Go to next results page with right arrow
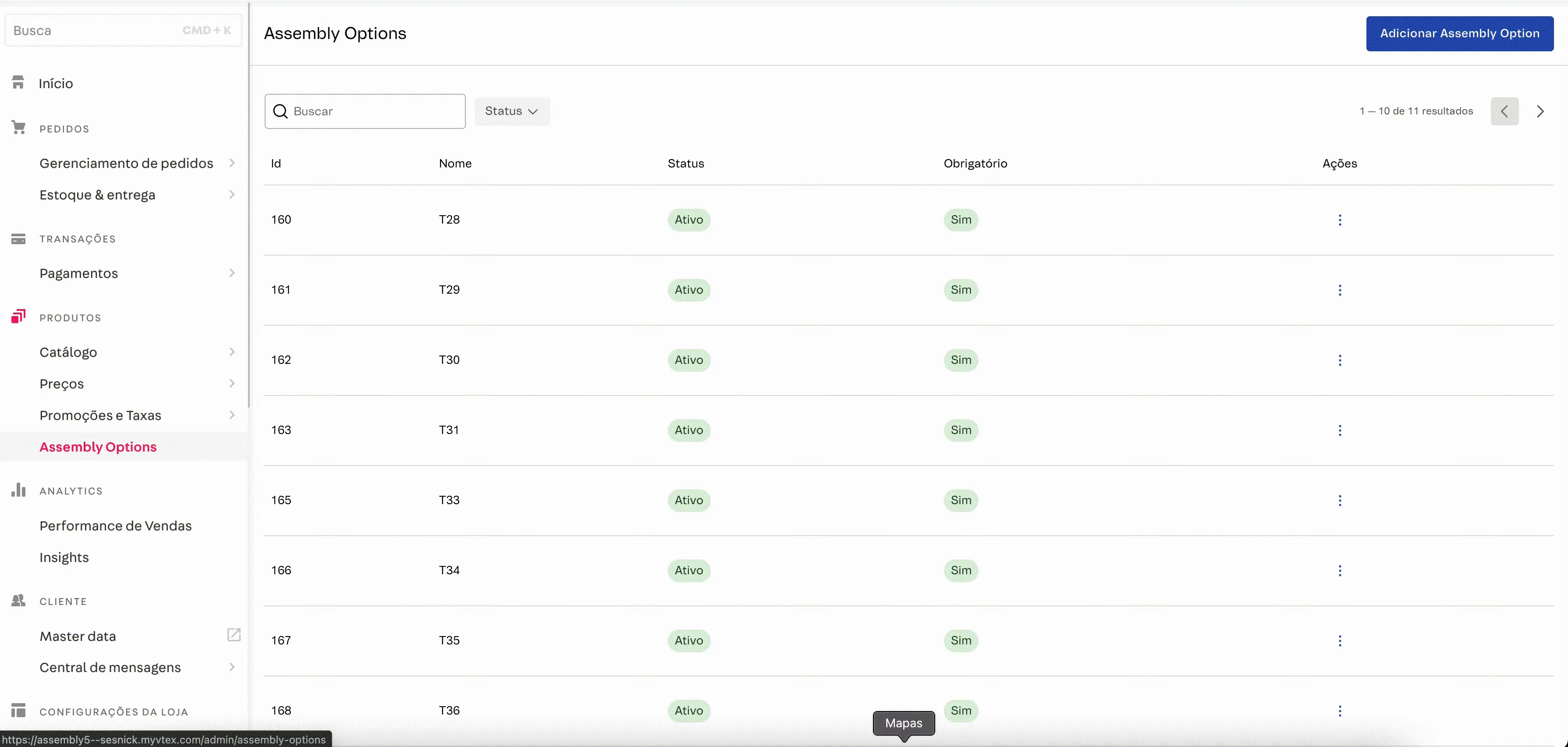The image size is (1568, 747). click(x=1540, y=111)
